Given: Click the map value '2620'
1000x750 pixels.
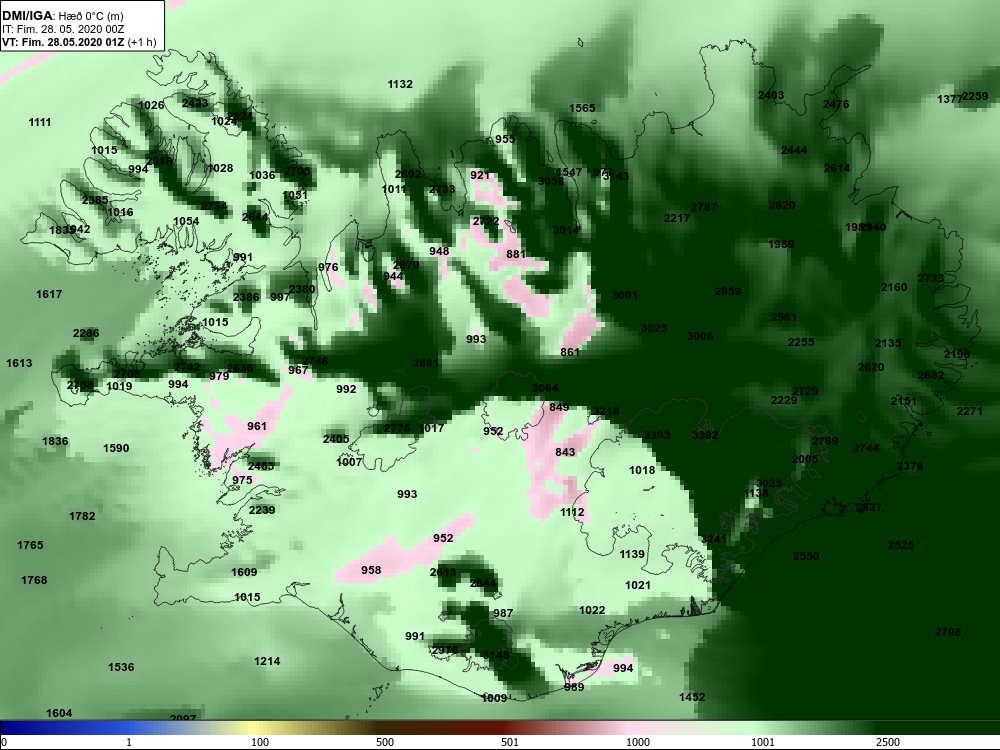Looking at the screenshot, I should pos(871,367).
